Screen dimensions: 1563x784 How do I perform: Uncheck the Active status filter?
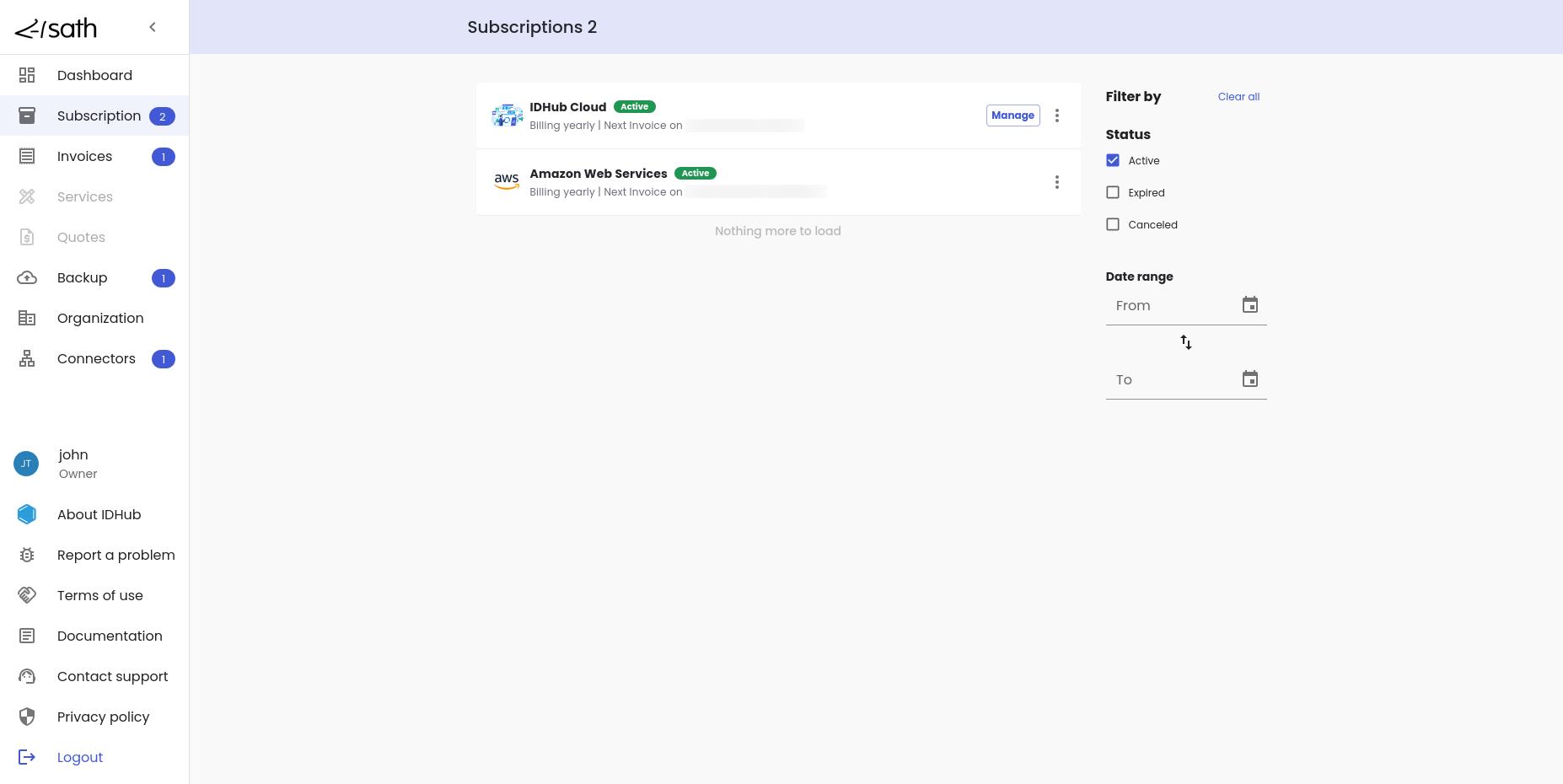[x=1113, y=160]
